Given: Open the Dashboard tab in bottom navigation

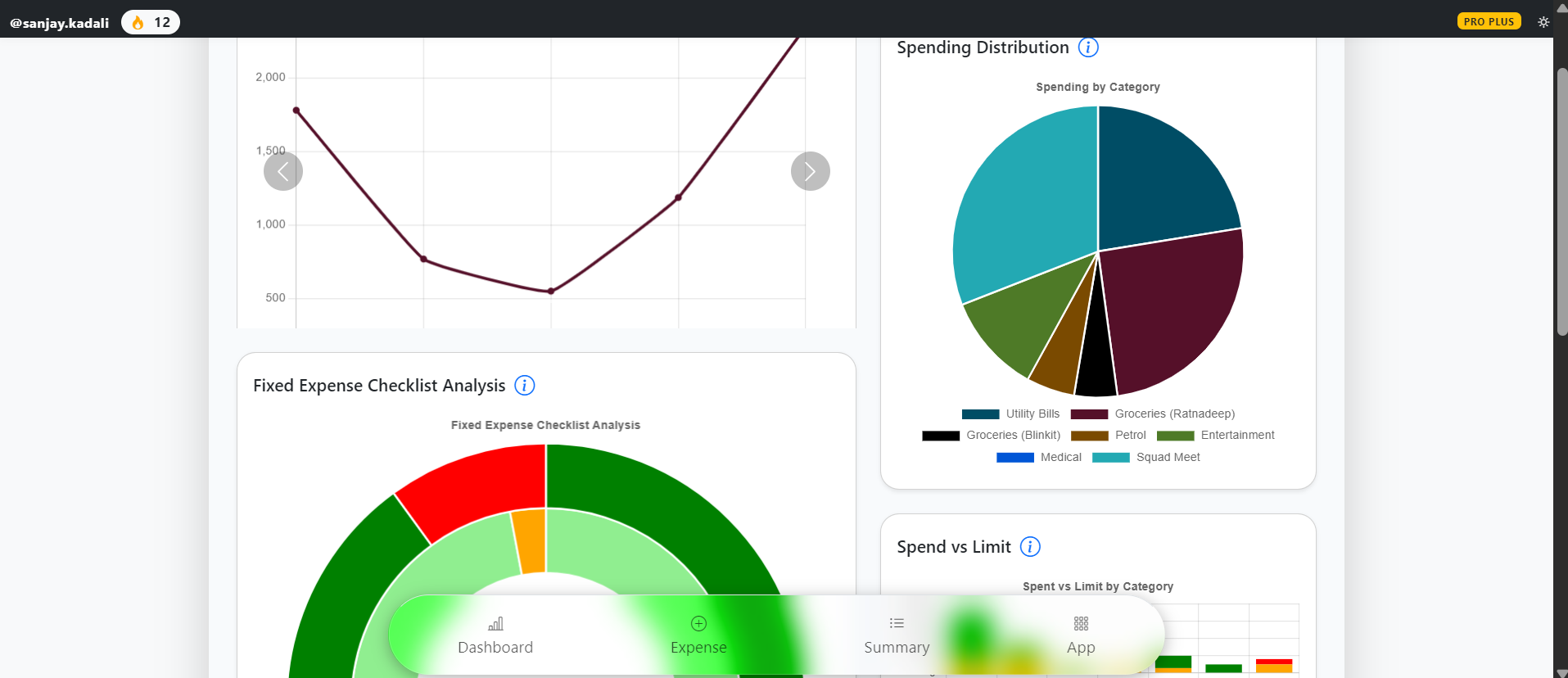Looking at the screenshot, I should pos(495,636).
